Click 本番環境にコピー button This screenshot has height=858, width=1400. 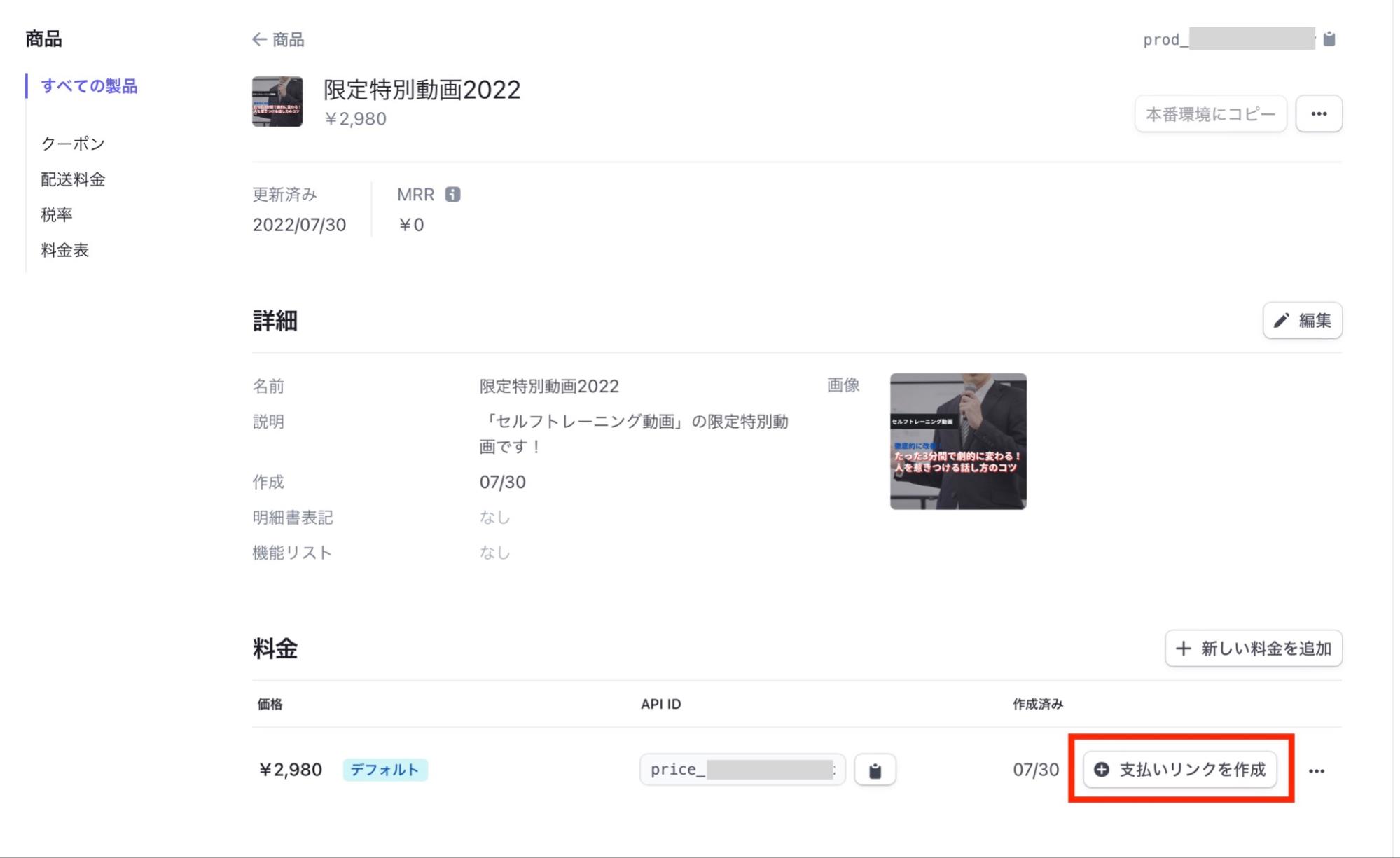(1210, 114)
